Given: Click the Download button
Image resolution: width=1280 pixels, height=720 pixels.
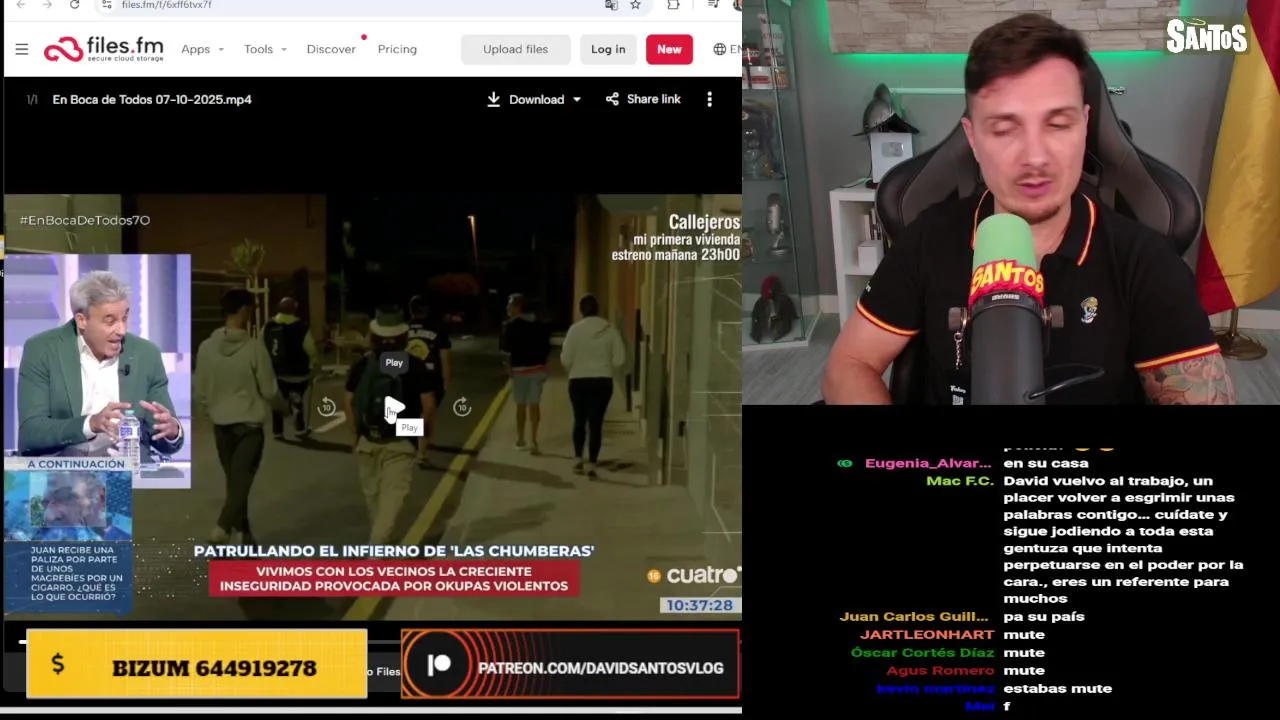Looking at the screenshot, I should tap(526, 99).
